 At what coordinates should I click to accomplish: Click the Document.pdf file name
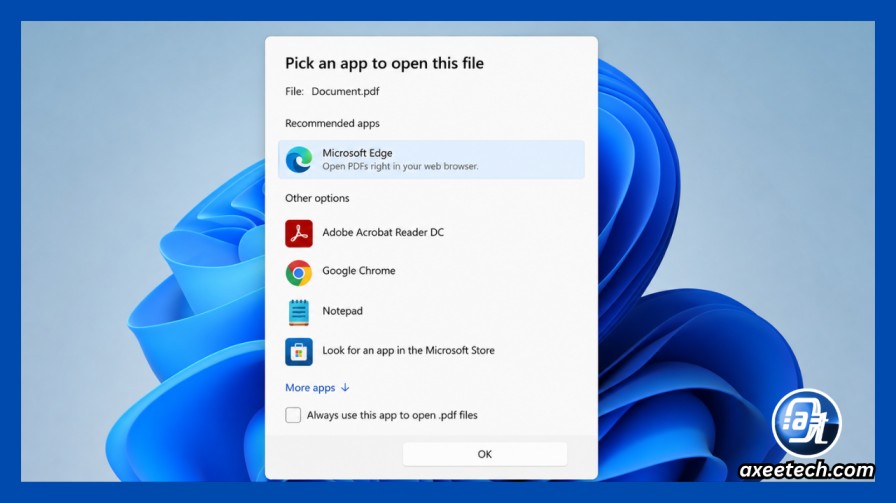click(345, 91)
